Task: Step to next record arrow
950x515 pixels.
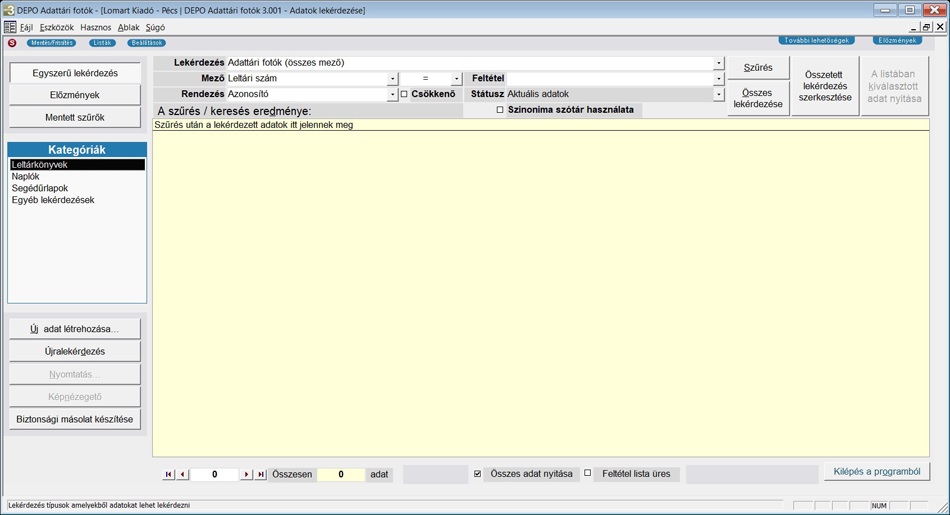Action: pos(247,475)
